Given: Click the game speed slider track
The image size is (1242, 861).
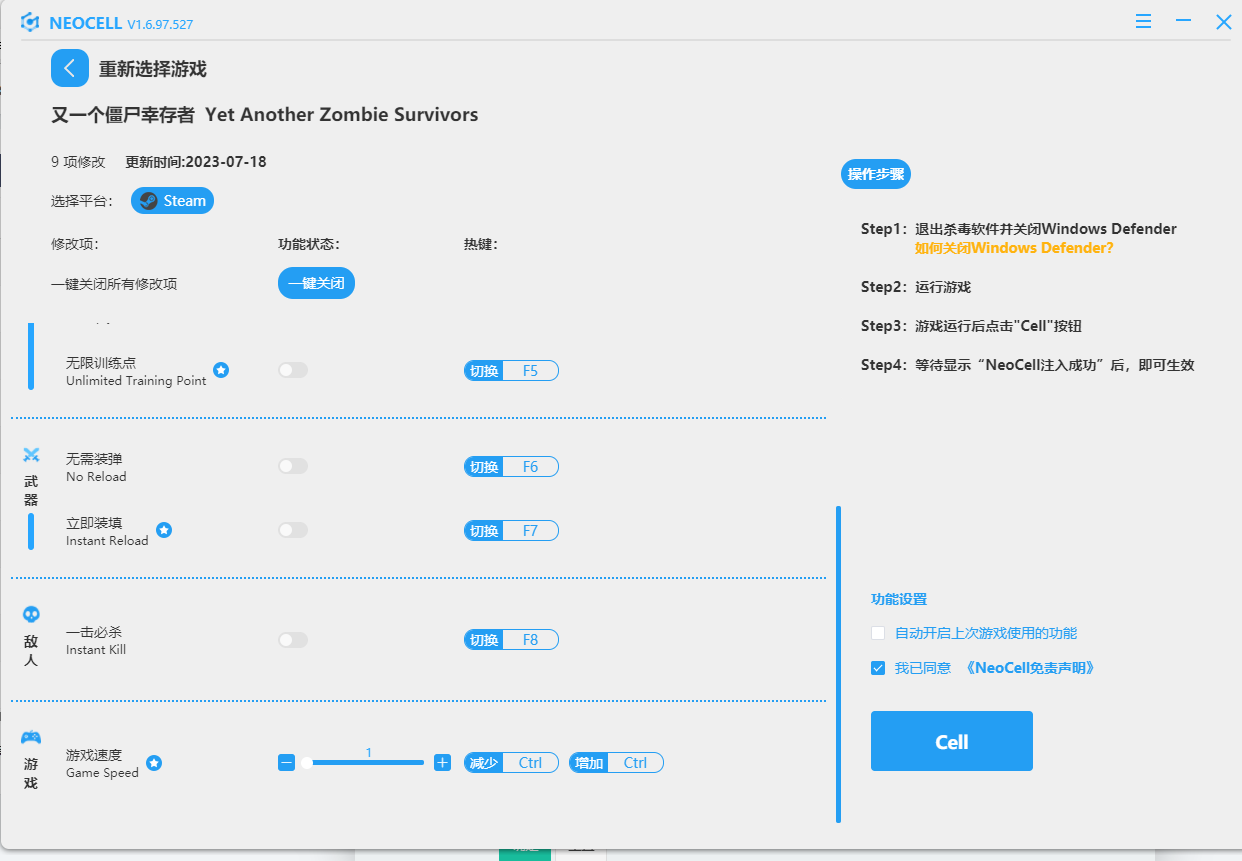Looking at the screenshot, I should tap(366, 763).
